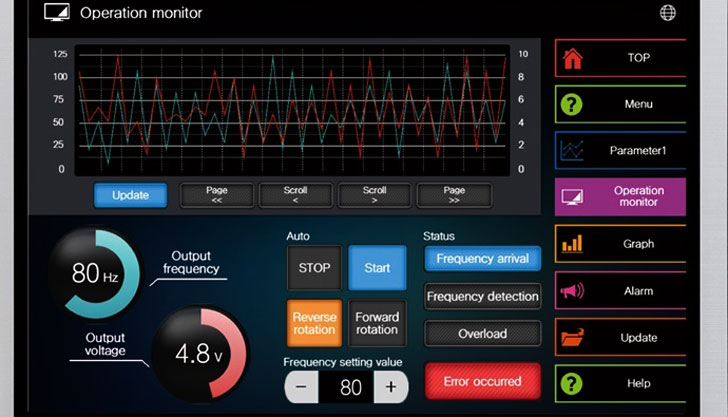The height and width of the screenshot is (417, 728).
Task: Click the green question mark Menu icon
Action: tap(573, 104)
